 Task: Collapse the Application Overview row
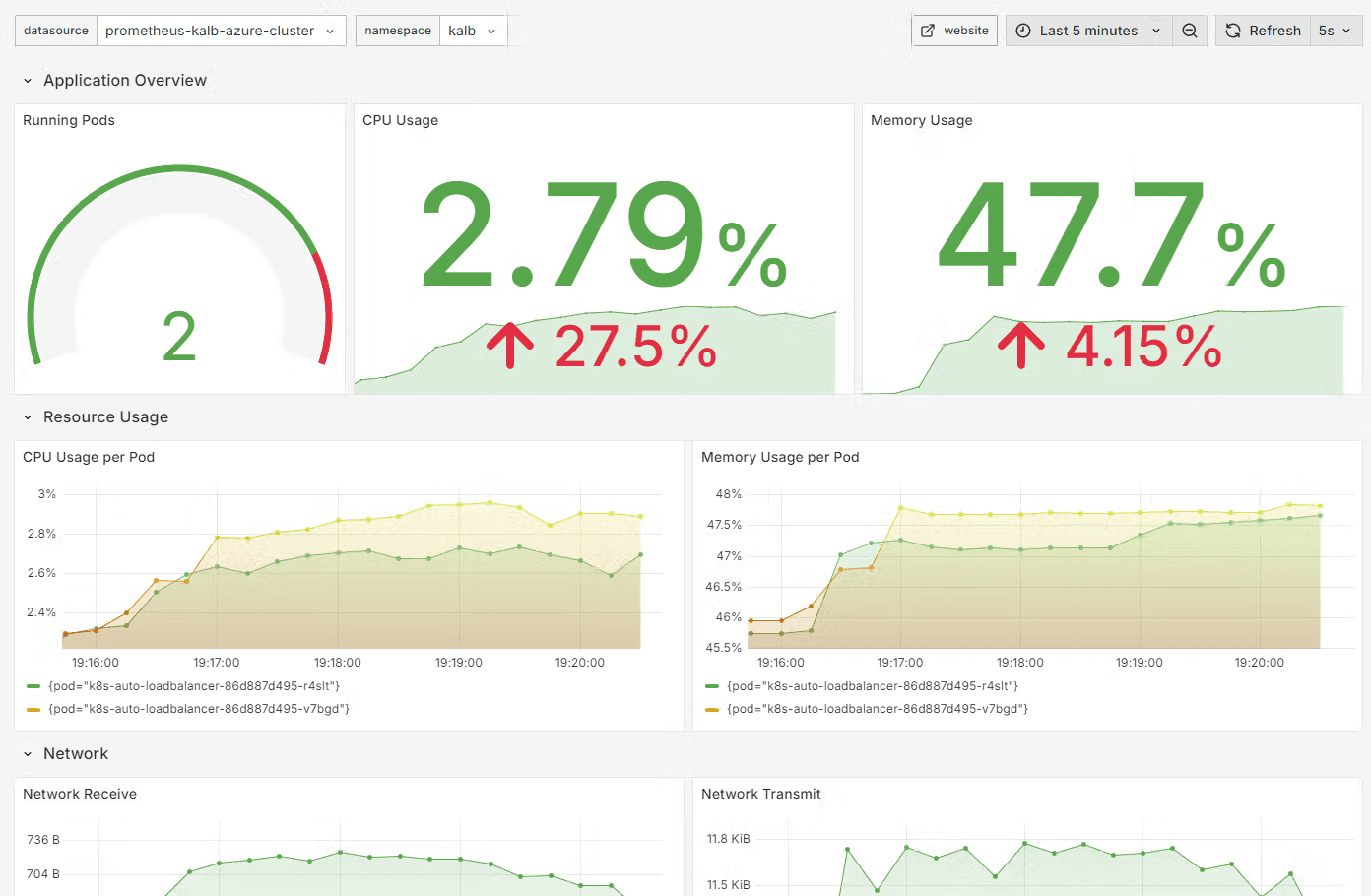tap(28, 81)
